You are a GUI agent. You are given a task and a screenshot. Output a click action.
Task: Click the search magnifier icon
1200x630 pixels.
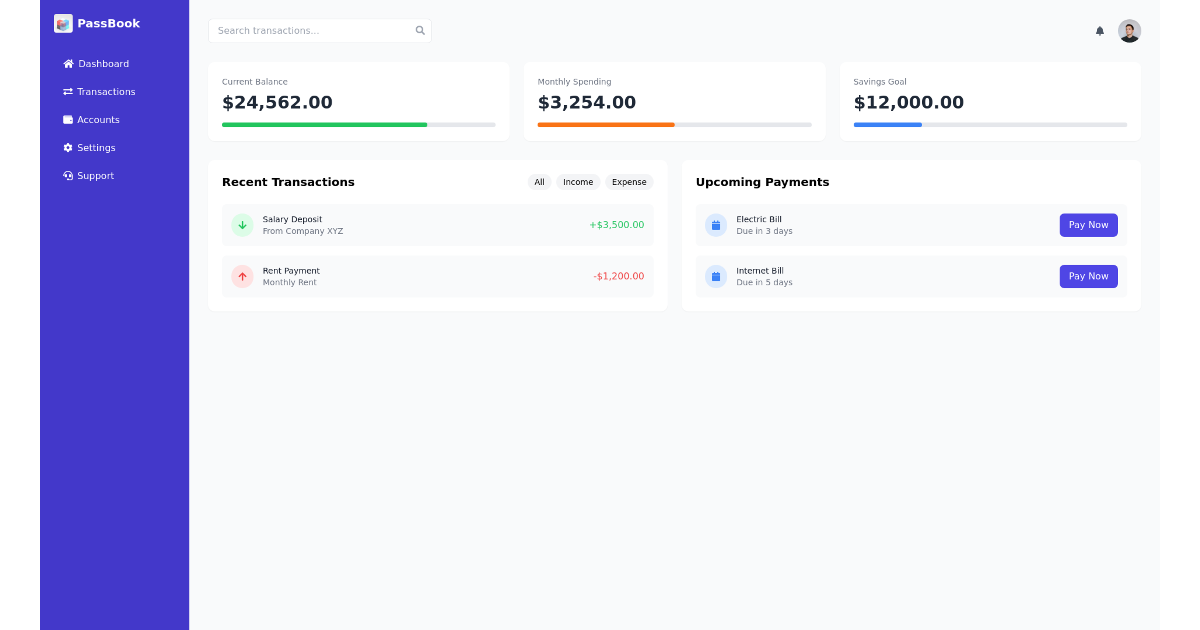[420, 30]
